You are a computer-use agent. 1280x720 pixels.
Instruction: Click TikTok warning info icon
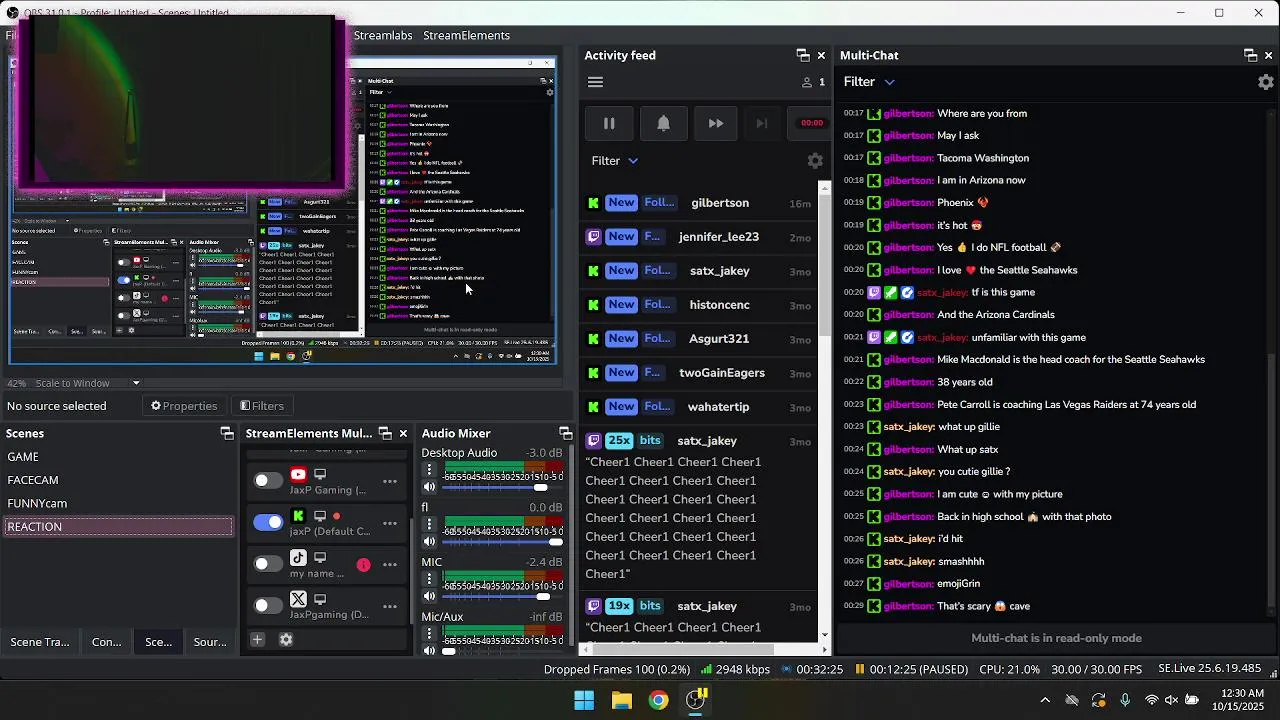[363, 565]
